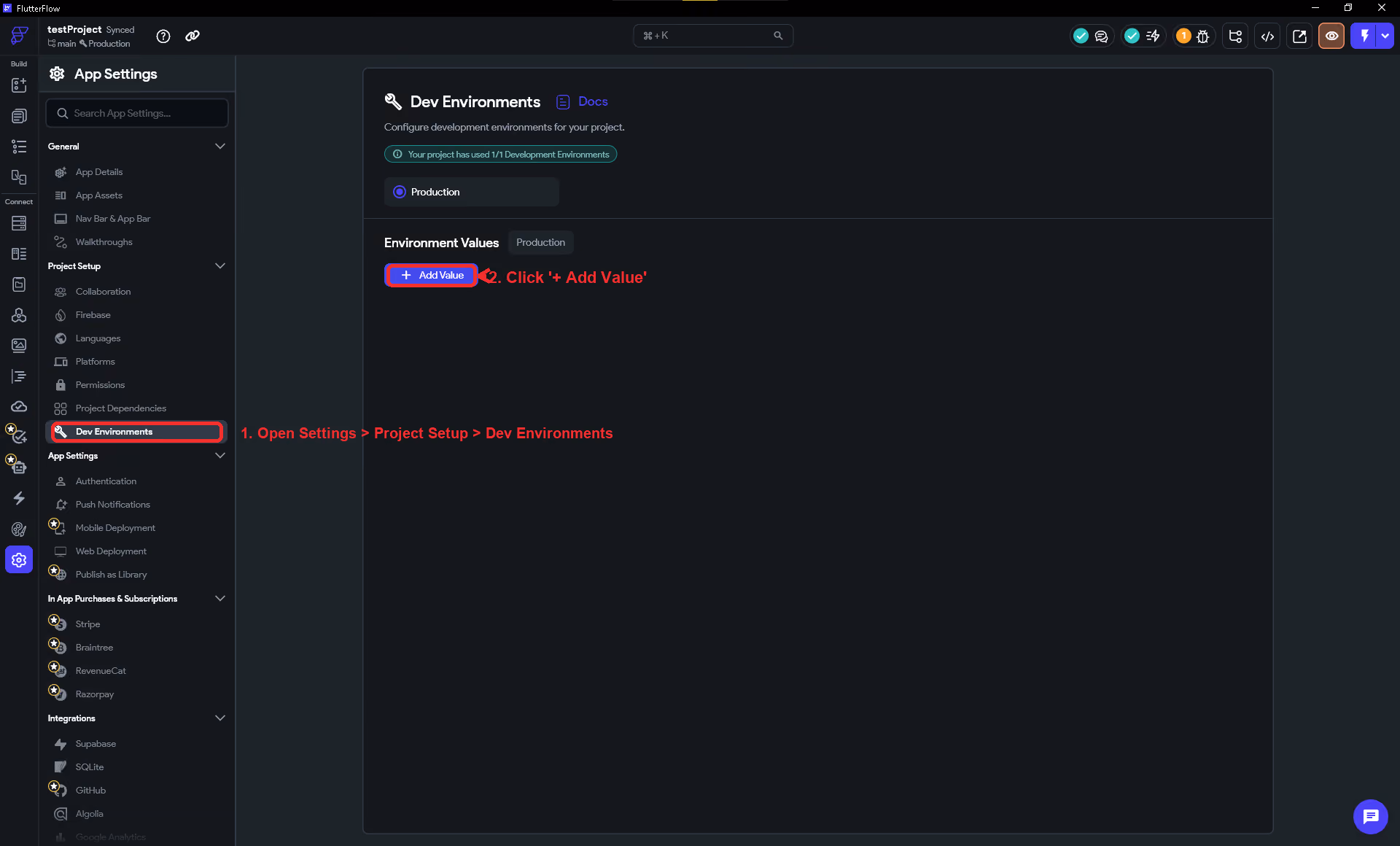The image size is (1400, 846).
Task: Click the action flow lightning-list icon in toolbar
Action: [x=1153, y=36]
